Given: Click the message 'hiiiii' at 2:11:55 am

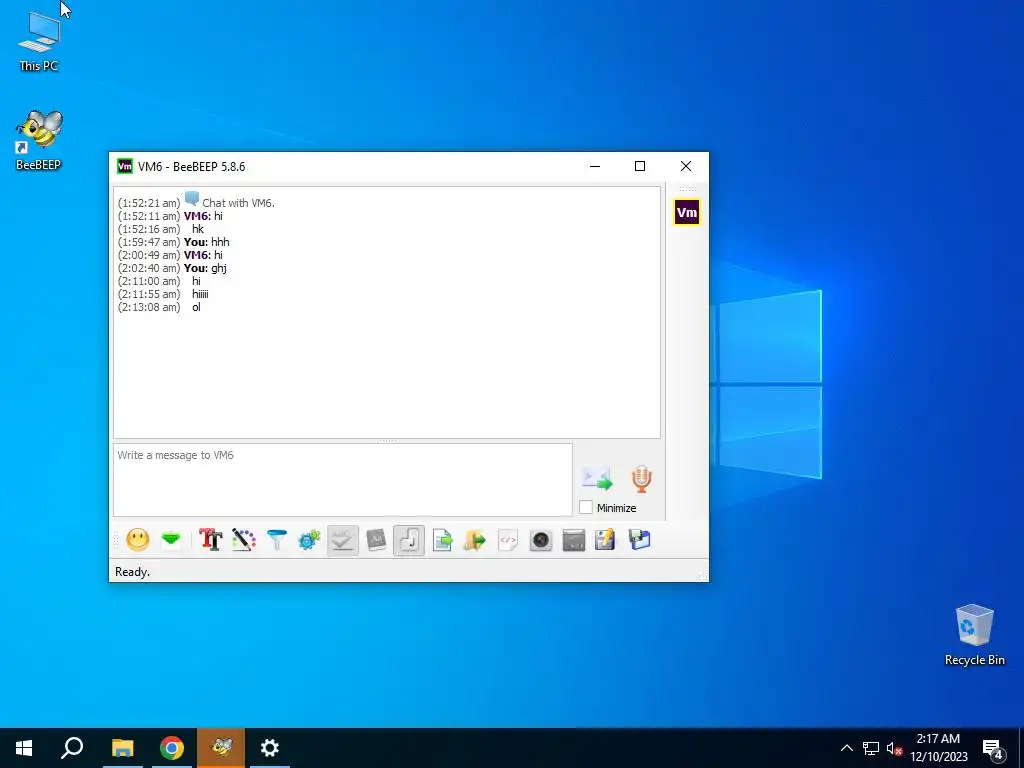Looking at the screenshot, I should (200, 294).
